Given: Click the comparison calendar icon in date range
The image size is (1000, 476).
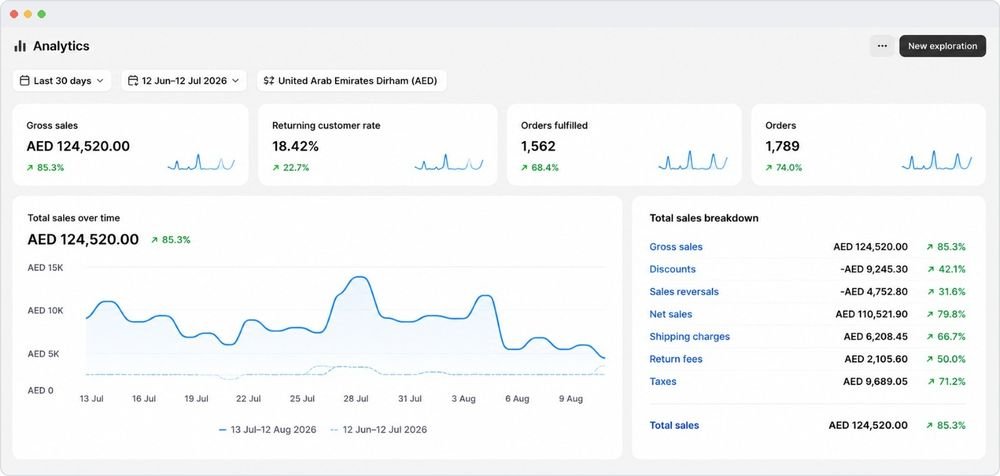Looking at the screenshot, I should coord(133,81).
